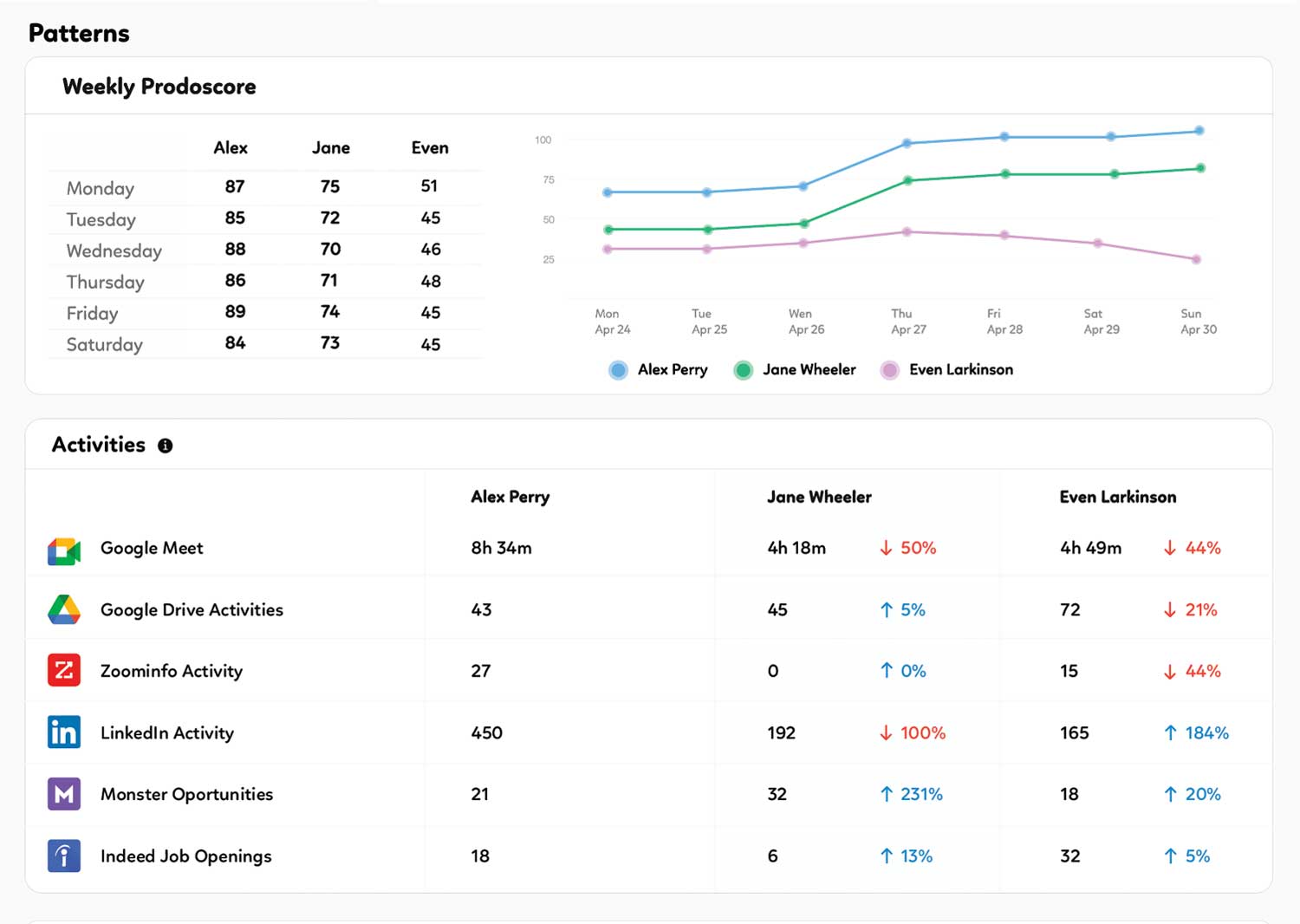The image size is (1300, 924).
Task: Click Jane's Thursday Apr 27 chart point
Action: (x=908, y=180)
